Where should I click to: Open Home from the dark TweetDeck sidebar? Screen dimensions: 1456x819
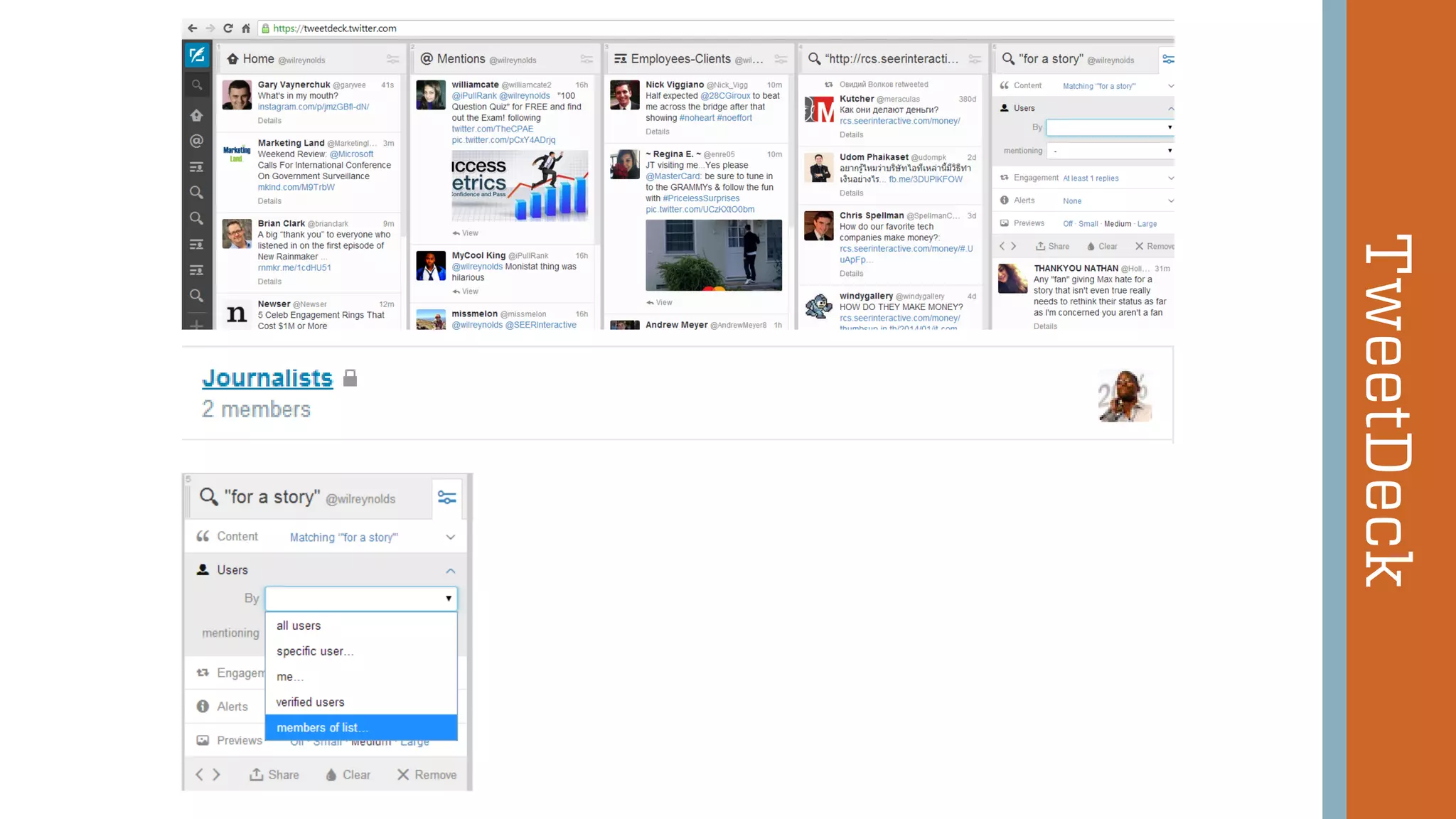(197, 115)
